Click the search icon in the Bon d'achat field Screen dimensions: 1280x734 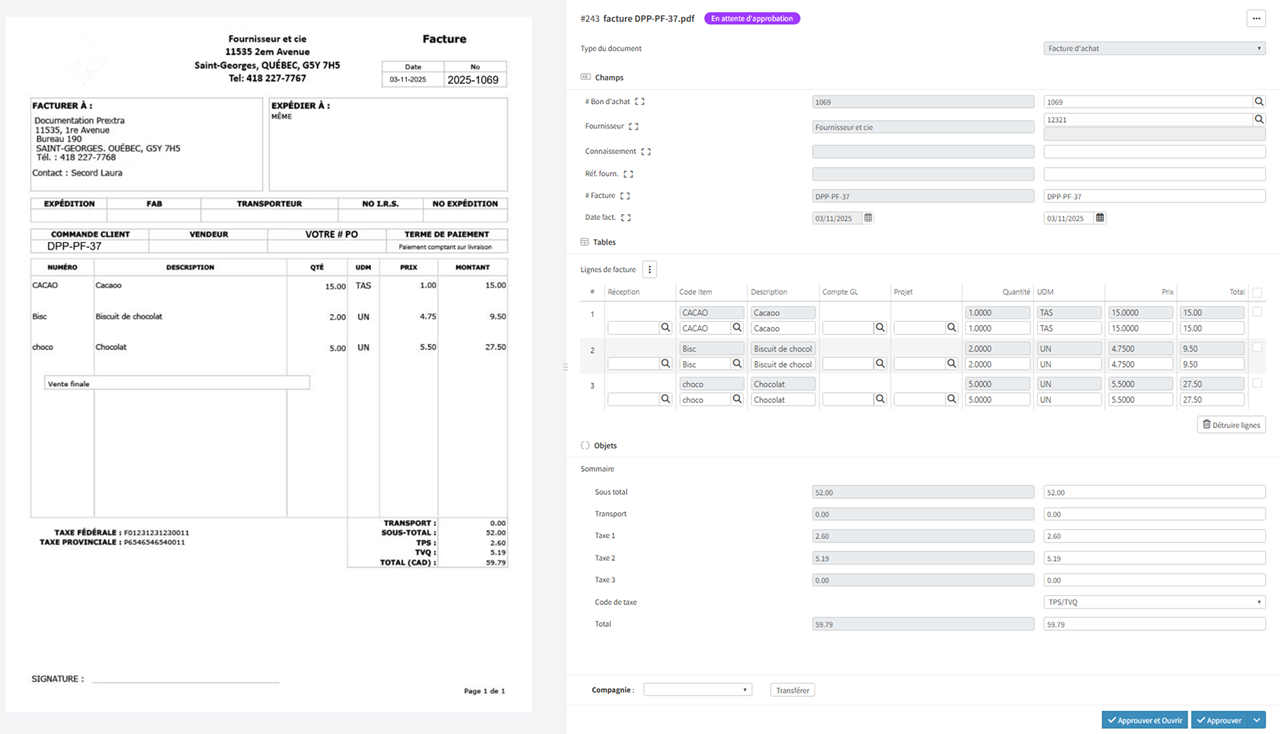(x=1259, y=102)
